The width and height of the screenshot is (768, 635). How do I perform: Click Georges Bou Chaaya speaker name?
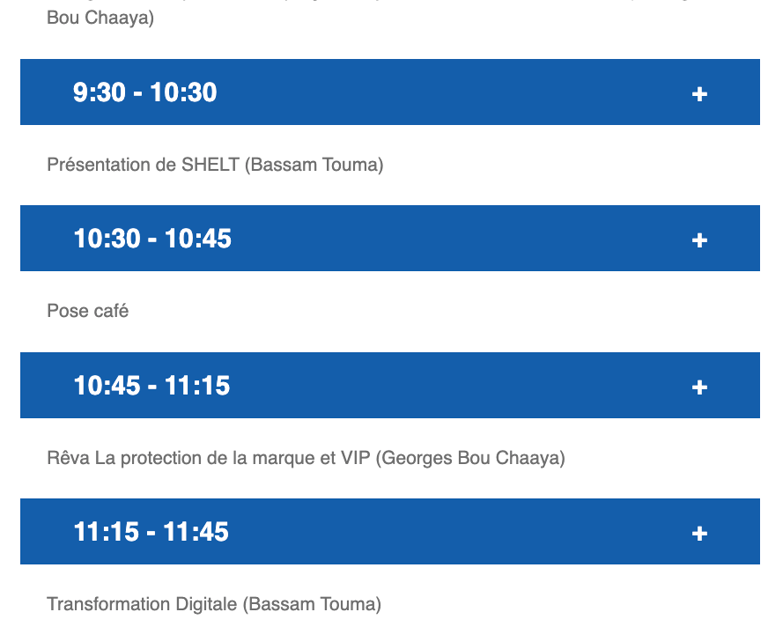coord(470,458)
